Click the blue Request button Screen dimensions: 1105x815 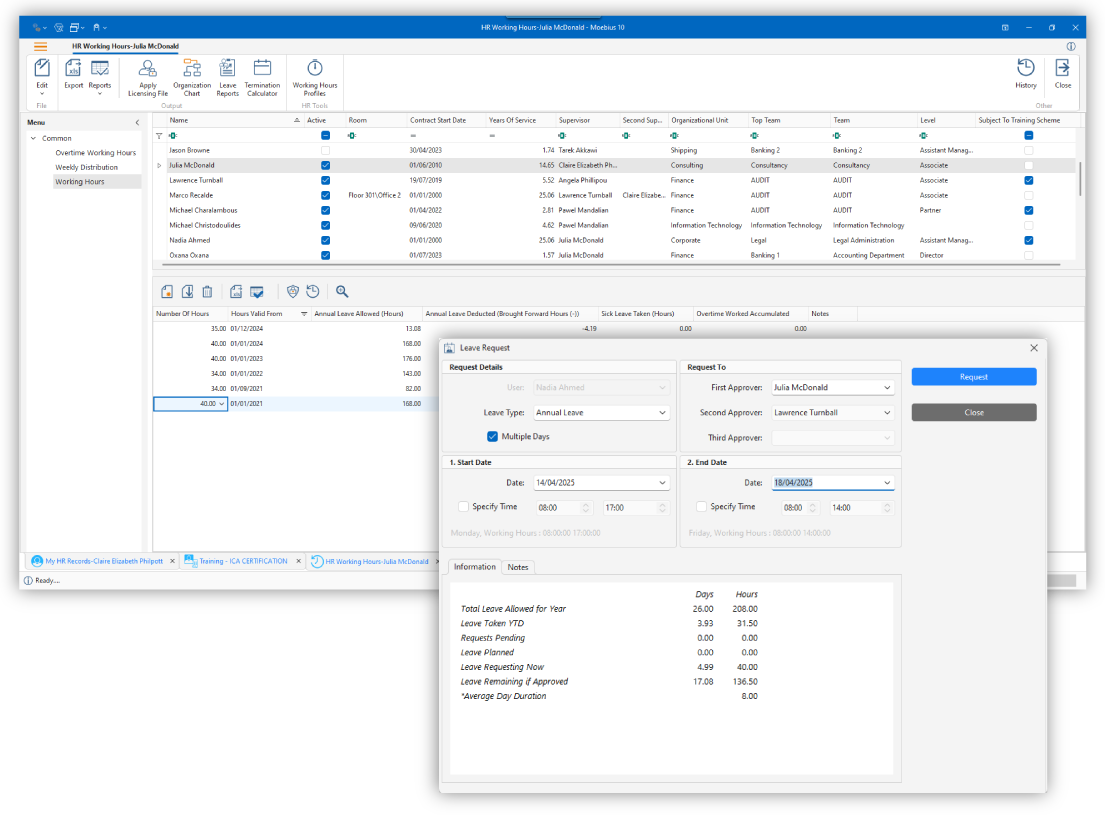pos(973,377)
